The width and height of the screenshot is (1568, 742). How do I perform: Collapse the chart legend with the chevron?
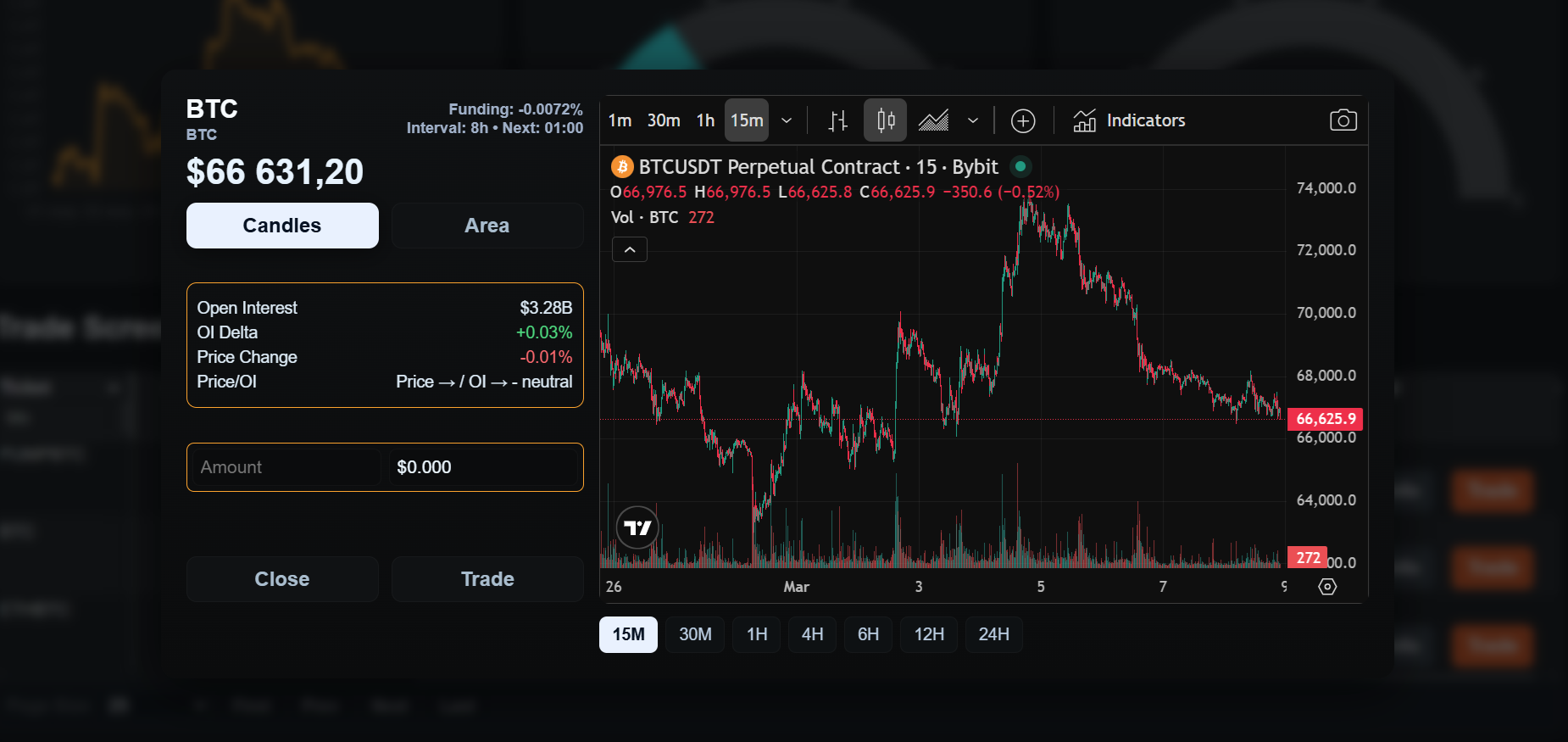pos(630,249)
